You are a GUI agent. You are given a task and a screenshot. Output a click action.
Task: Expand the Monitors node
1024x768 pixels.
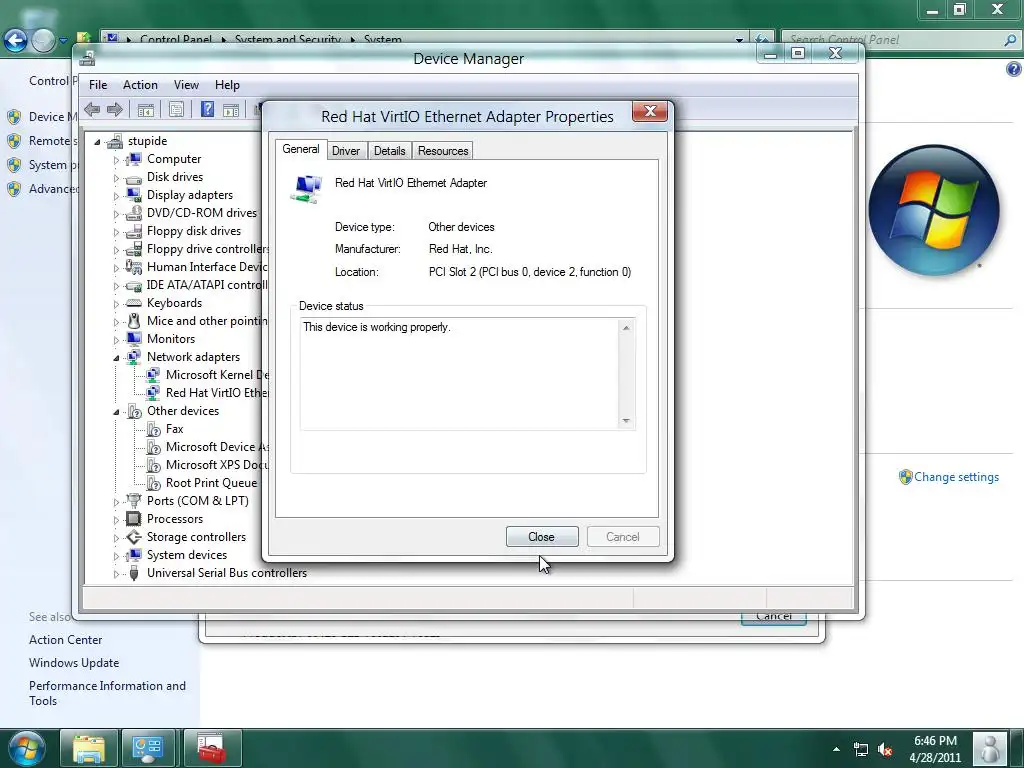(x=116, y=340)
